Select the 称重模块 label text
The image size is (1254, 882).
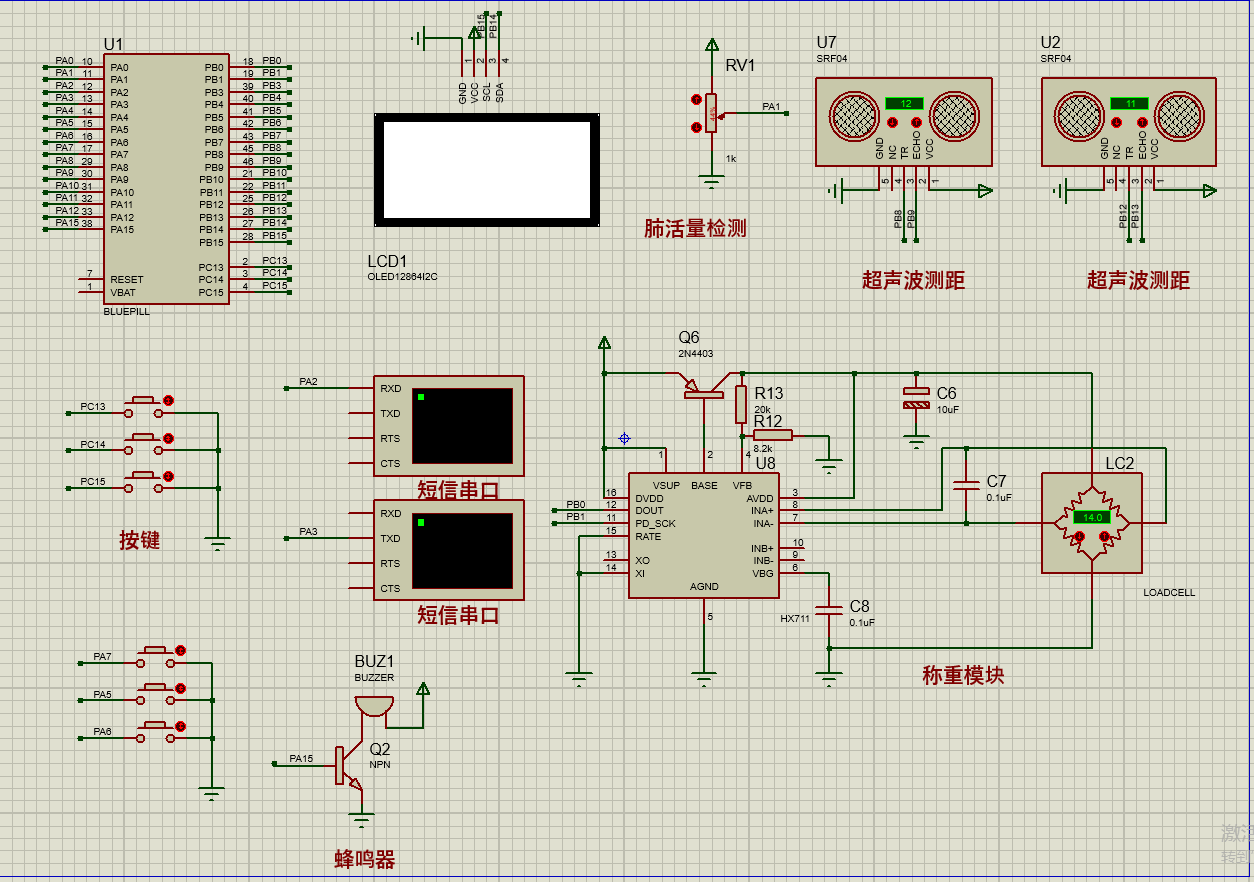coord(963,675)
